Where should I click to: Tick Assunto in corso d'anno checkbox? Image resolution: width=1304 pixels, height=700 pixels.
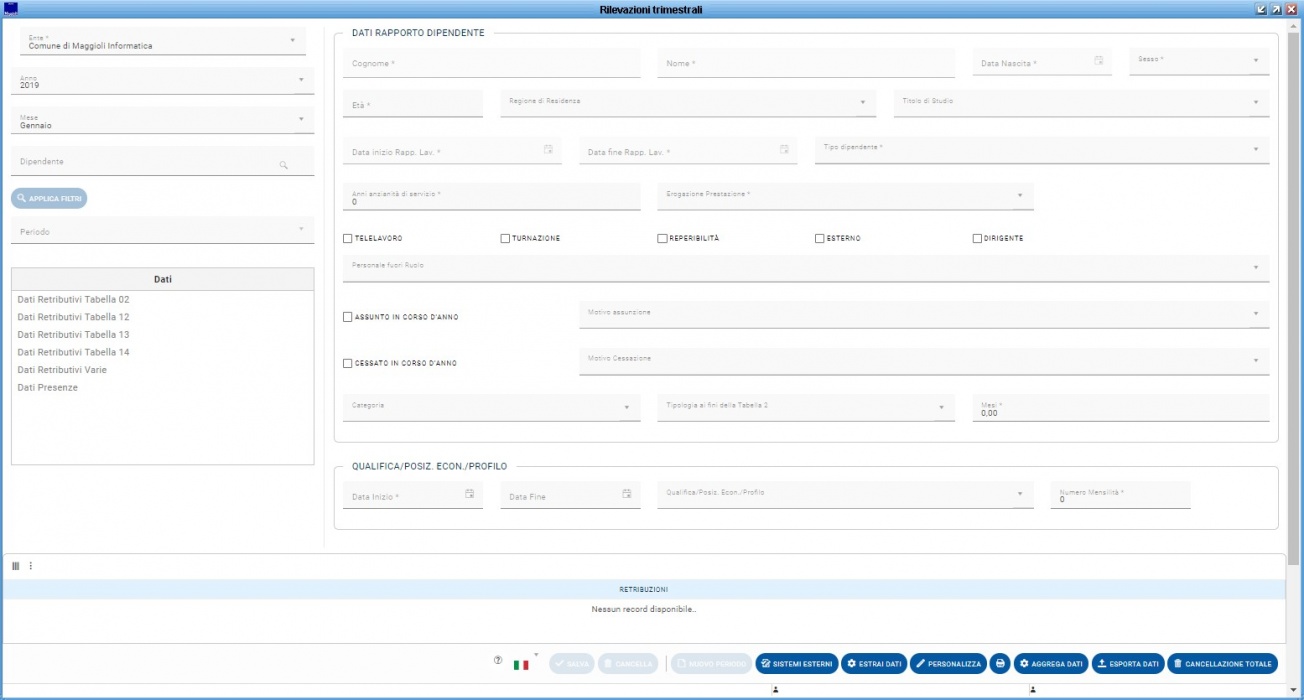pyautogui.click(x=348, y=317)
